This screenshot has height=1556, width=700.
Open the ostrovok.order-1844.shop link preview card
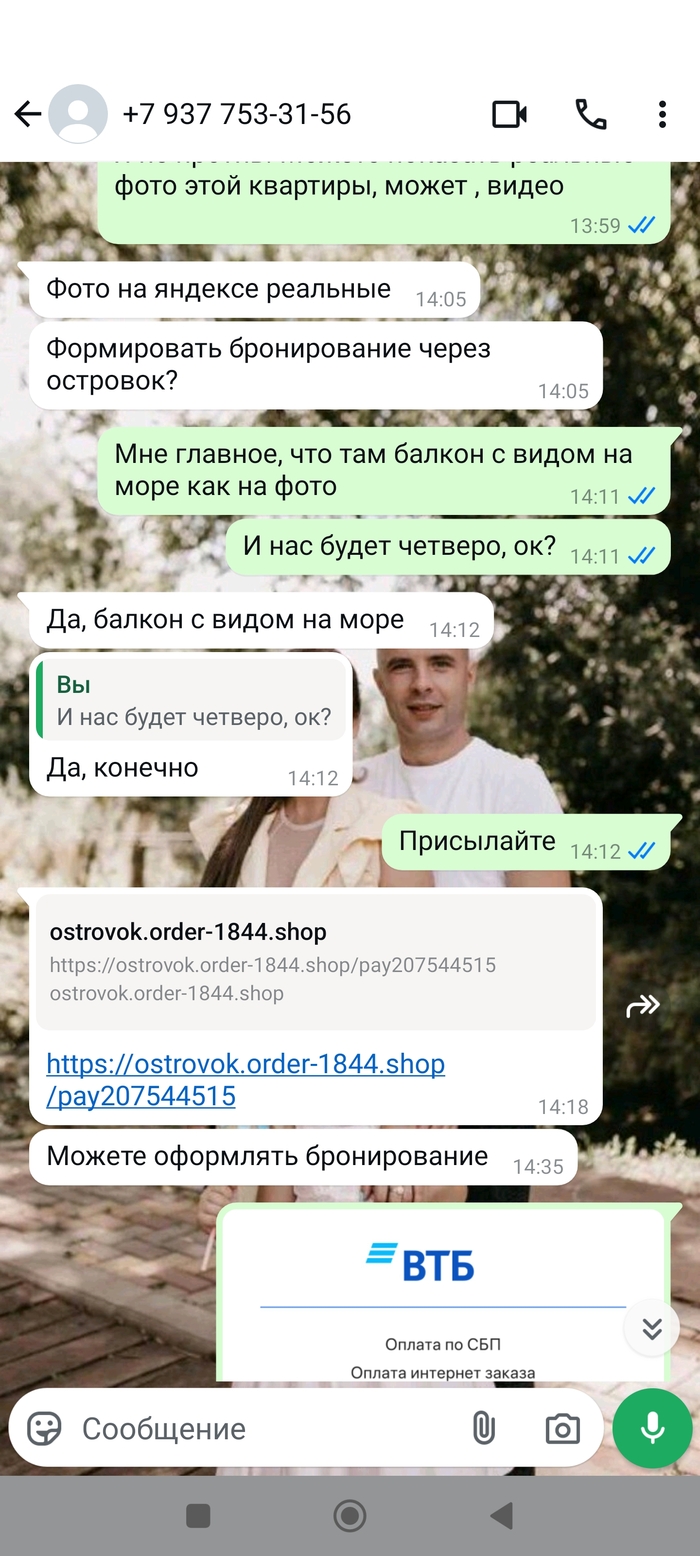tap(316, 962)
